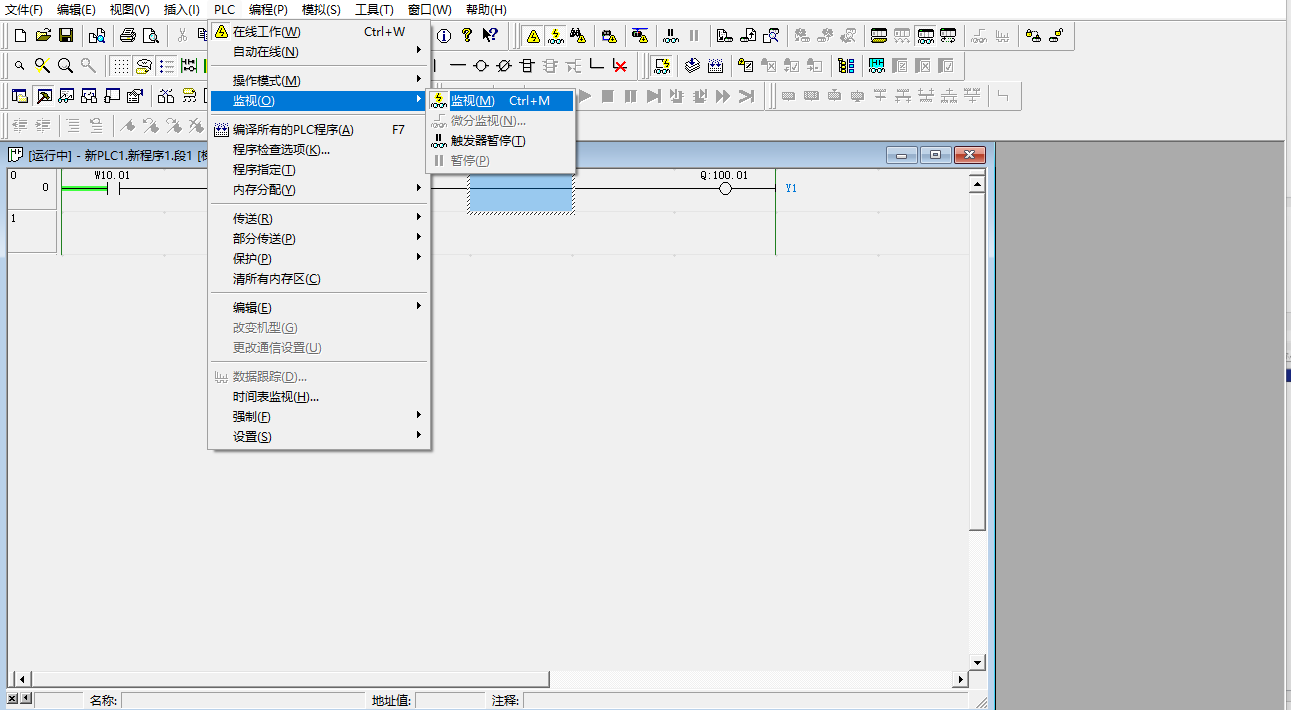Click the Print icon
1291x710 pixels.
point(128,36)
